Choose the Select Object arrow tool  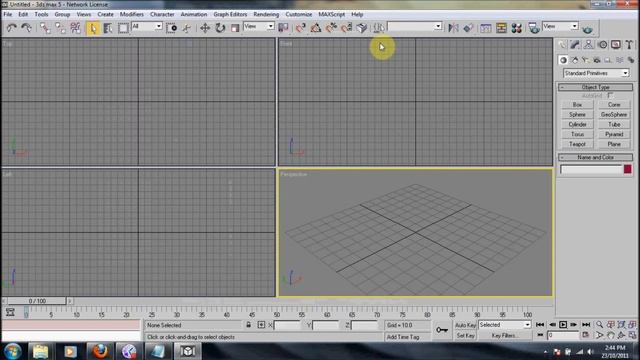click(x=93, y=28)
